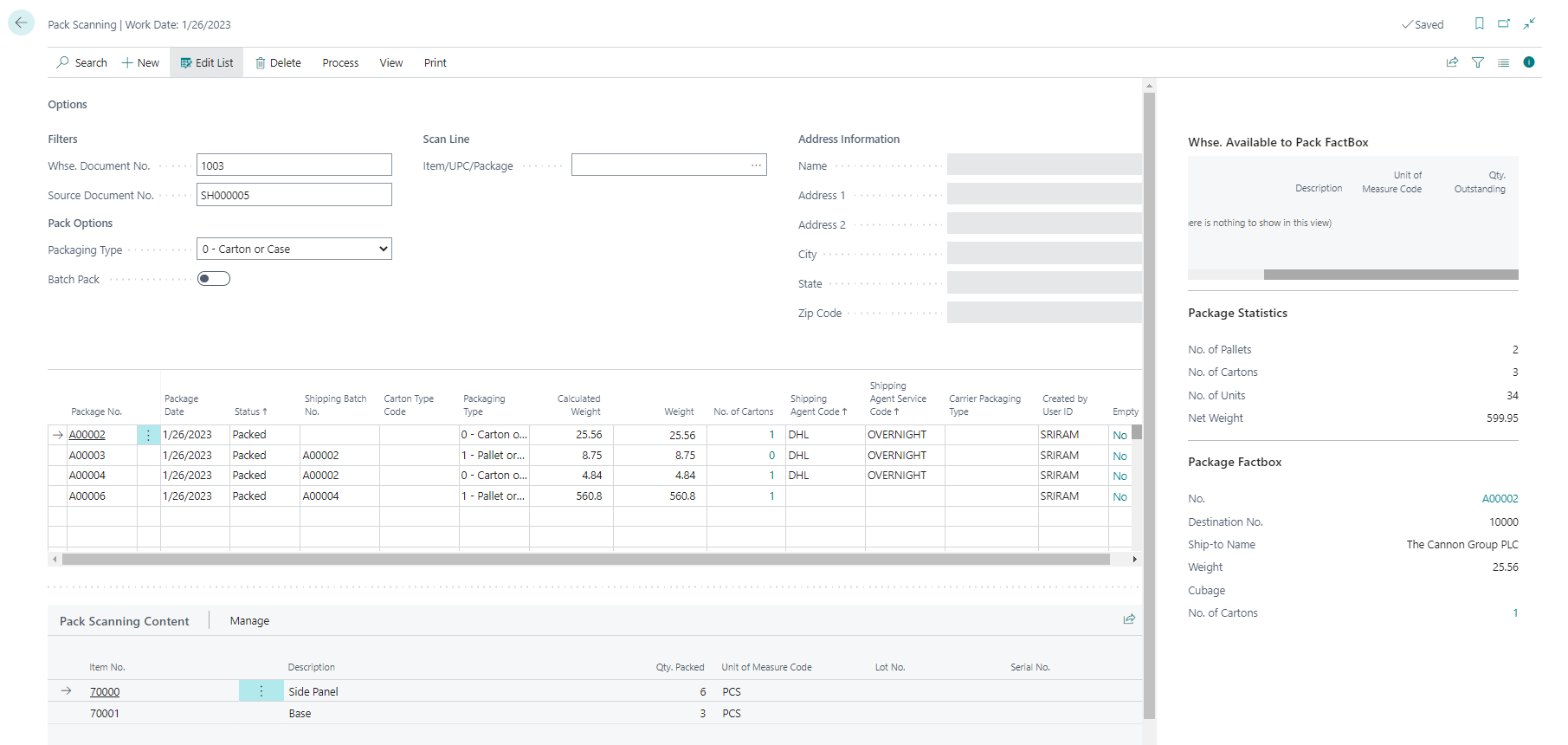The image size is (1568, 745).
Task: Click the collapse page icon
Action: click(1530, 24)
